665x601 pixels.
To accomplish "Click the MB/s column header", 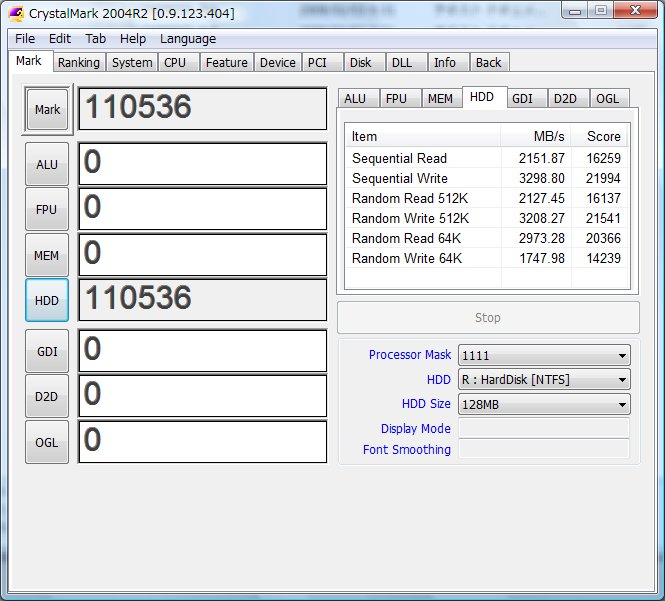I will coord(536,136).
